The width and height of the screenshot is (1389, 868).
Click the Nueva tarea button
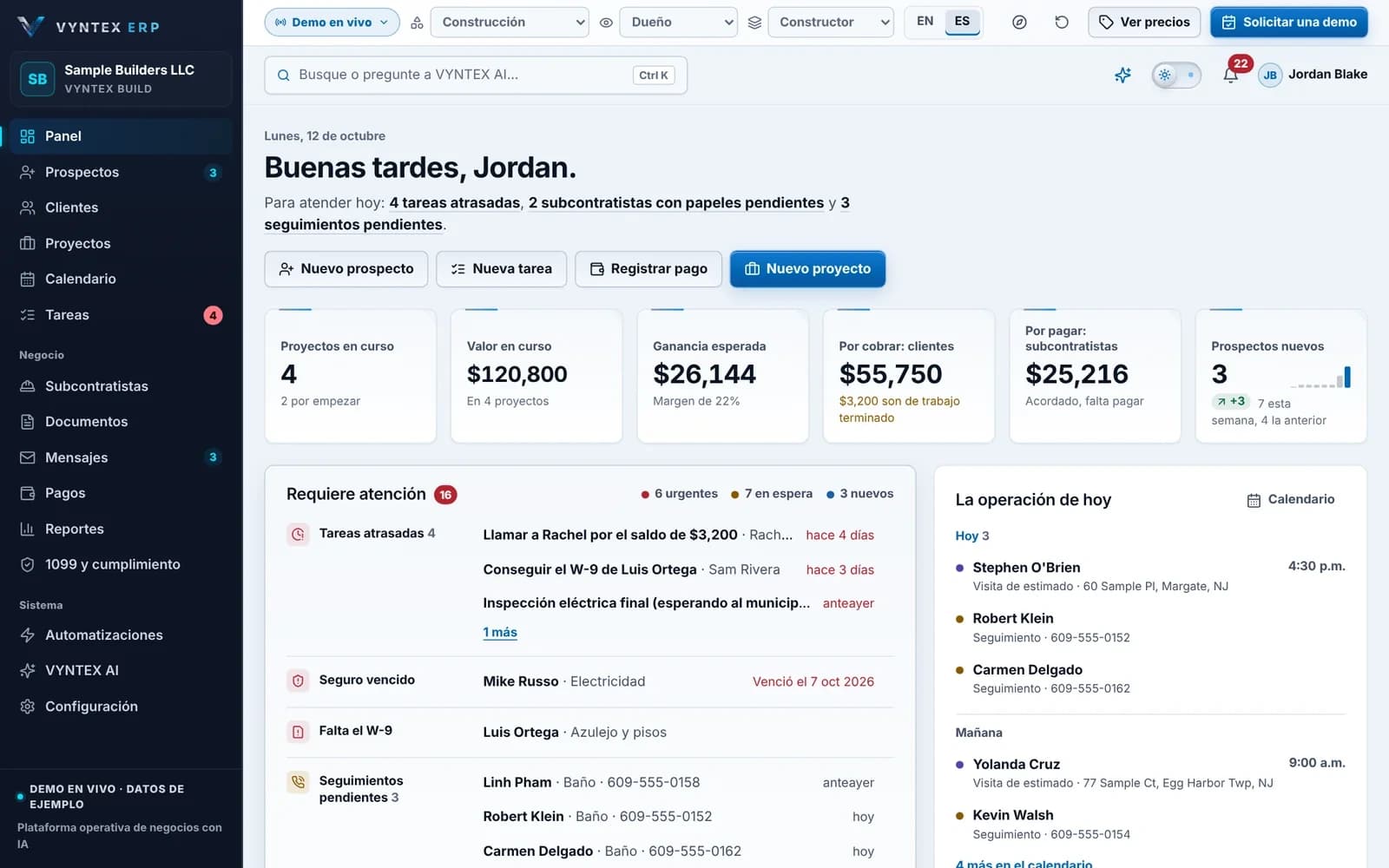[x=501, y=269]
